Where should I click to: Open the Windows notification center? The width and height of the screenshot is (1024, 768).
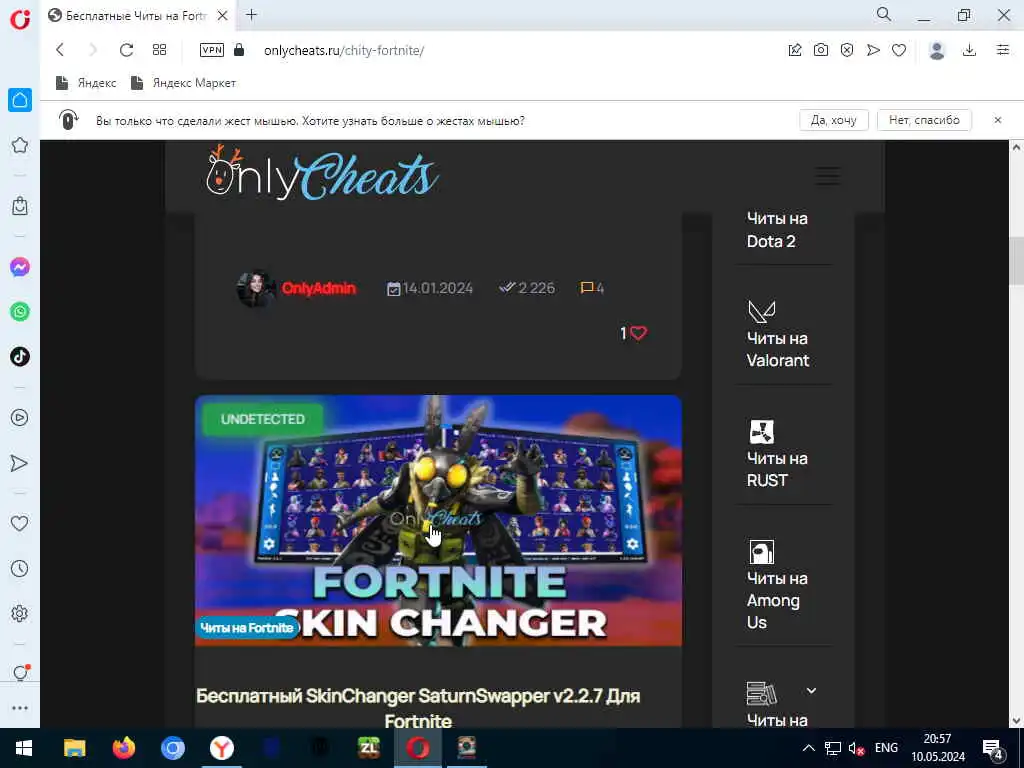pyautogui.click(x=993, y=748)
